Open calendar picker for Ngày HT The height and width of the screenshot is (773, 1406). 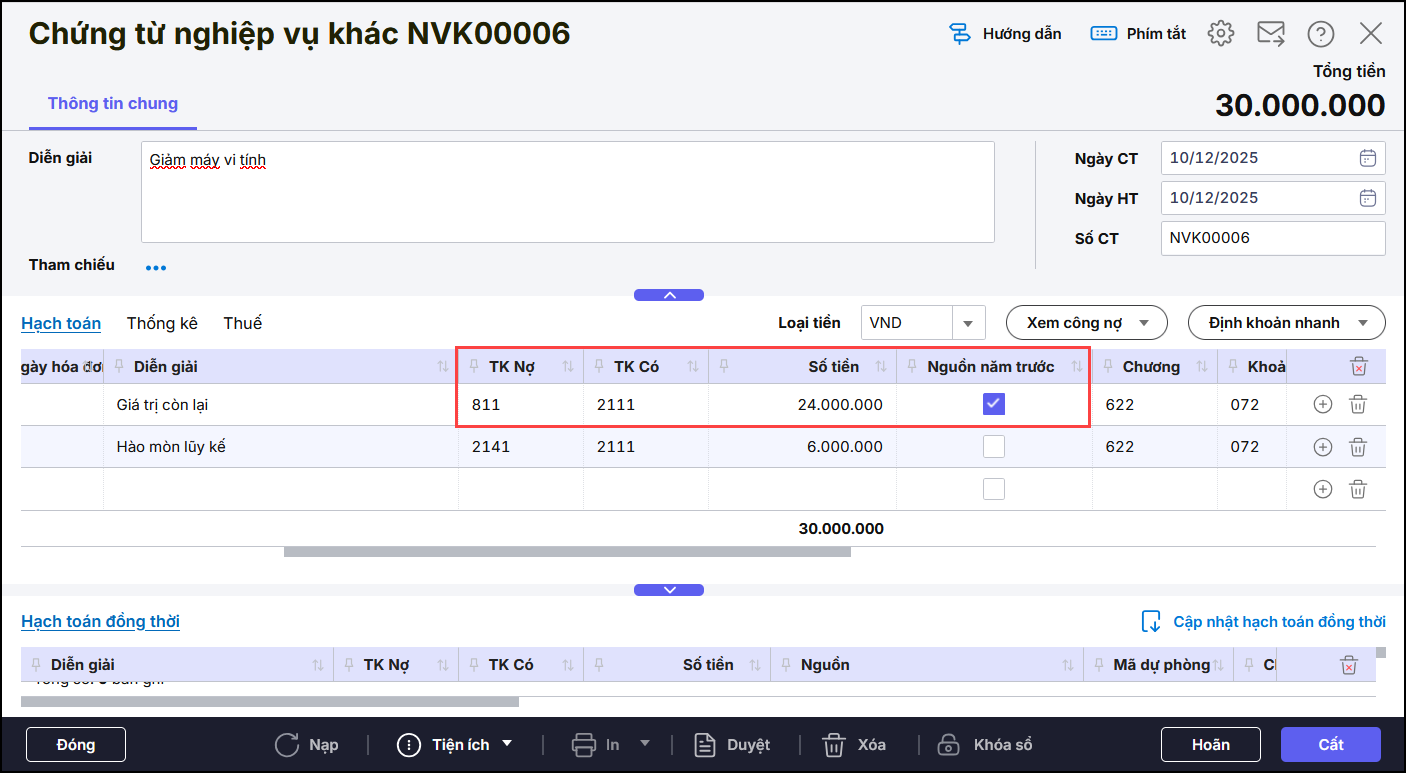[x=1367, y=198]
